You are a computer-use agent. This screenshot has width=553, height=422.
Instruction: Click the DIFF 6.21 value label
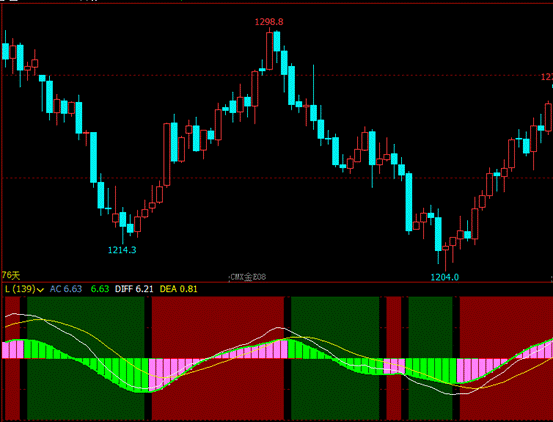[x=134, y=289]
